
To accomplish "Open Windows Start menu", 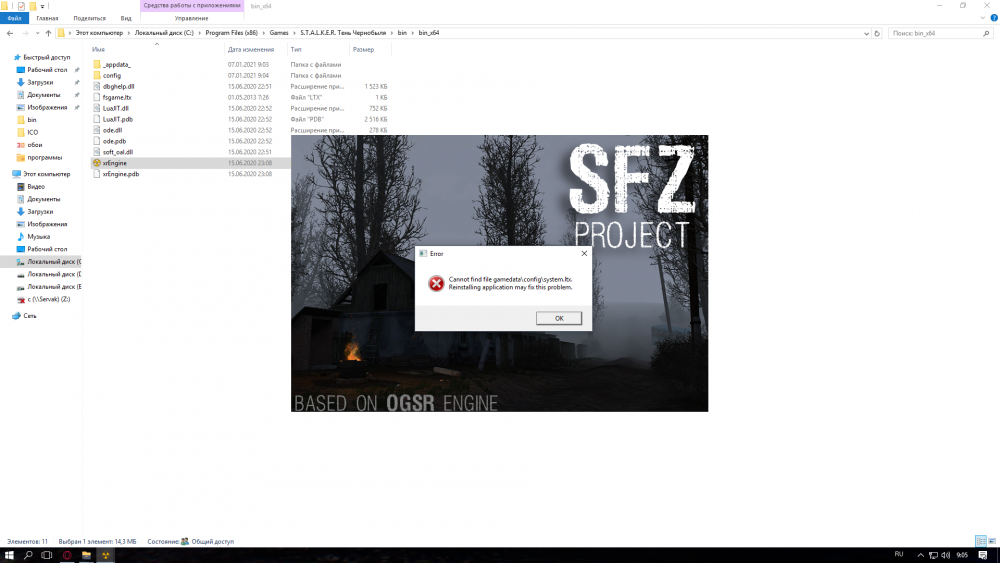I will pyautogui.click(x=9, y=555).
